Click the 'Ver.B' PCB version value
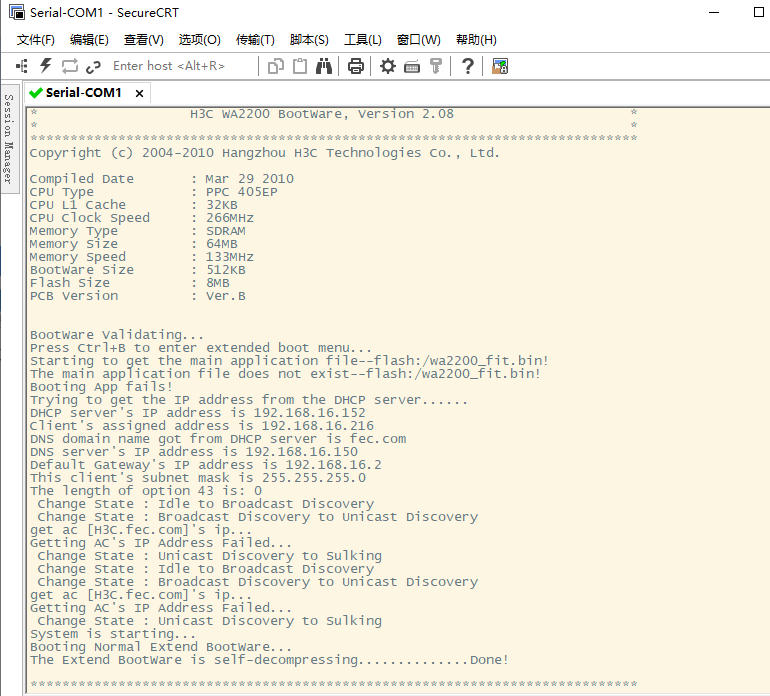Screen dimensions: 770x696 pyautogui.click(x=225, y=296)
